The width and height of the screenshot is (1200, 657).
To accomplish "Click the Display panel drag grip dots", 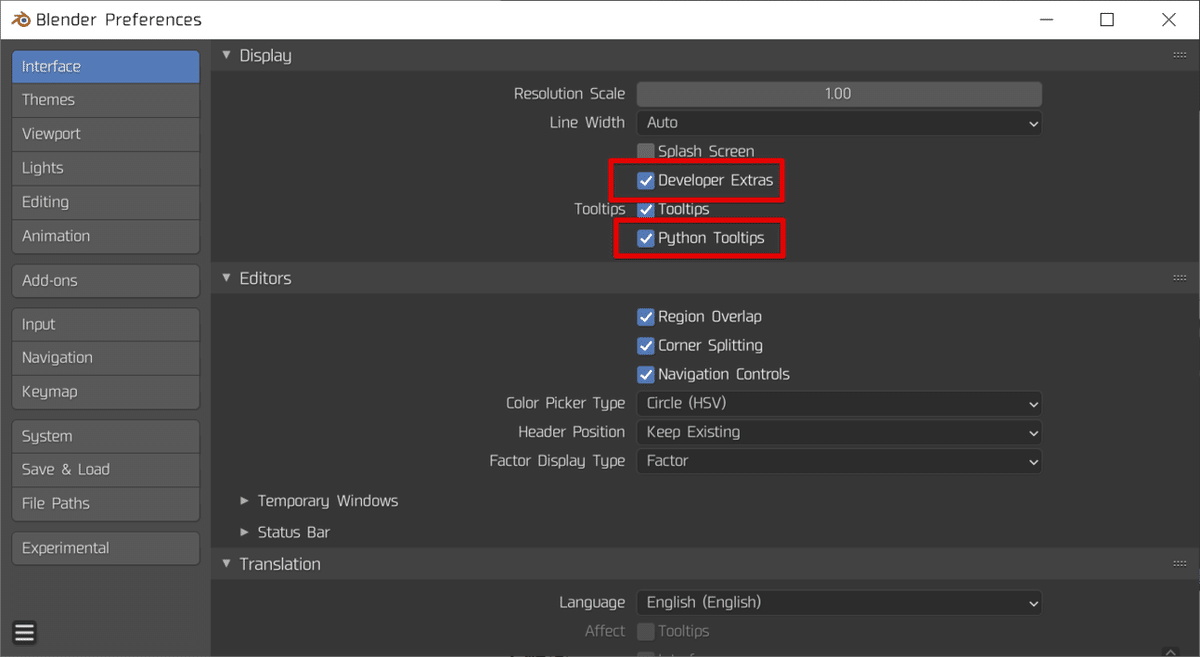I will click(x=1179, y=55).
